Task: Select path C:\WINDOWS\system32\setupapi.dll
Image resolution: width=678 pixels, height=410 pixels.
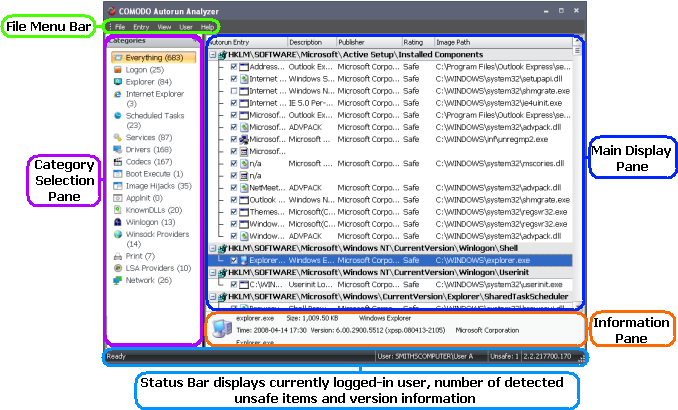Action: coord(499,79)
